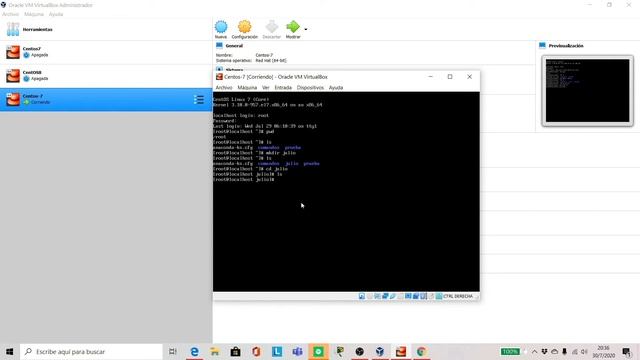Select the running Centos-7 machine row
640x360 pixels.
[x=106, y=99]
